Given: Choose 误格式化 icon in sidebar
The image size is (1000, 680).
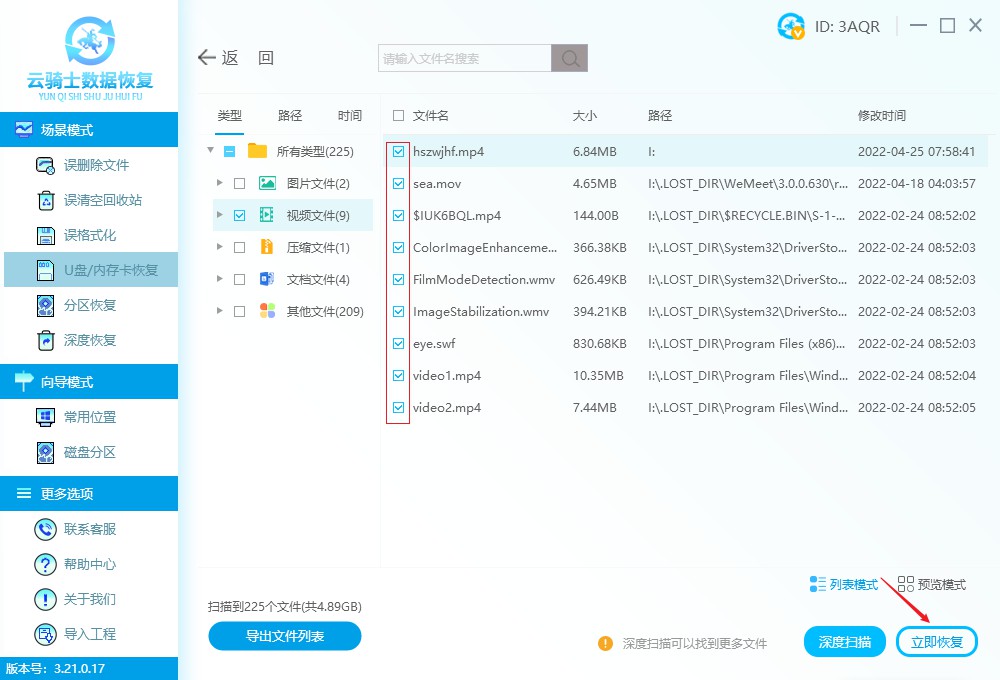Looking at the screenshot, I should (x=45, y=235).
